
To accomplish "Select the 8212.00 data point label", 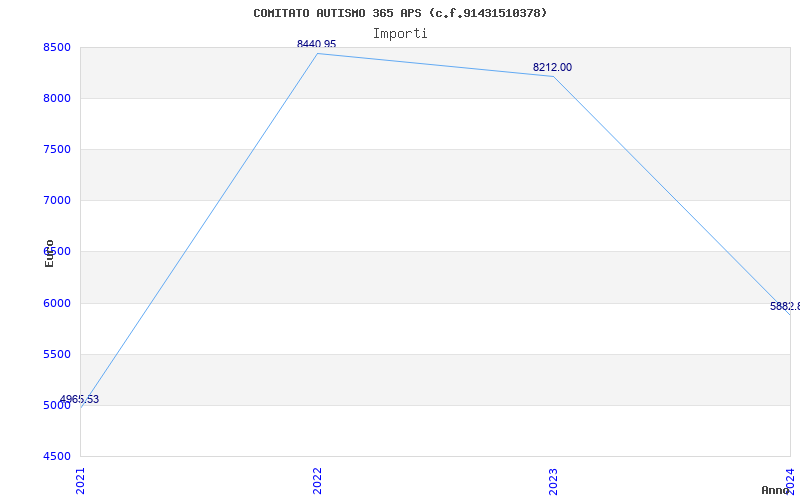I will [552, 67].
